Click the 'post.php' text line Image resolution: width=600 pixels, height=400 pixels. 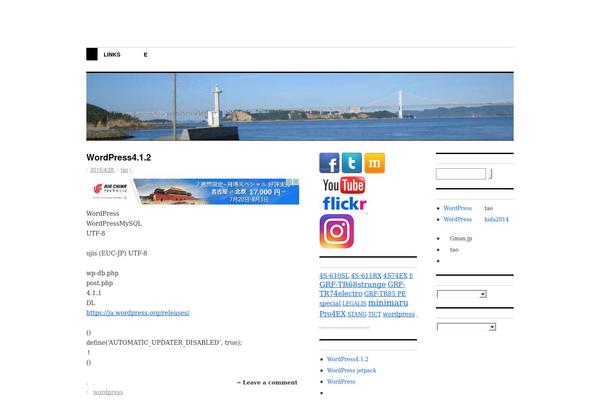click(x=99, y=283)
